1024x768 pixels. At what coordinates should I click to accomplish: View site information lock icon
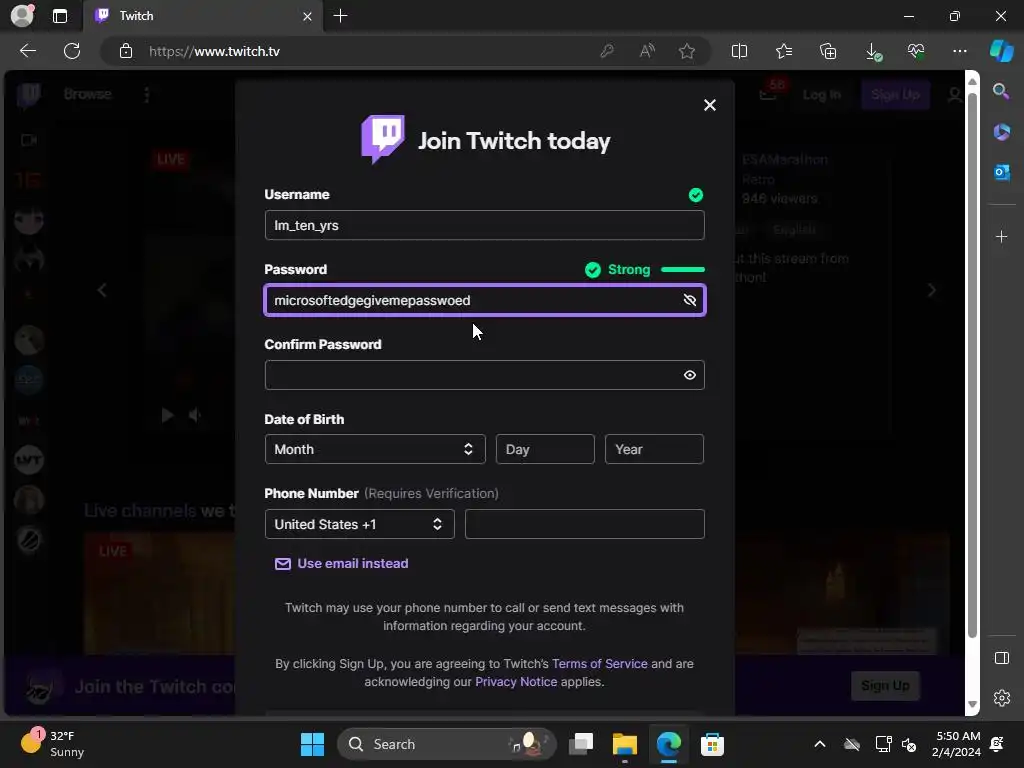pyautogui.click(x=125, y=51)
